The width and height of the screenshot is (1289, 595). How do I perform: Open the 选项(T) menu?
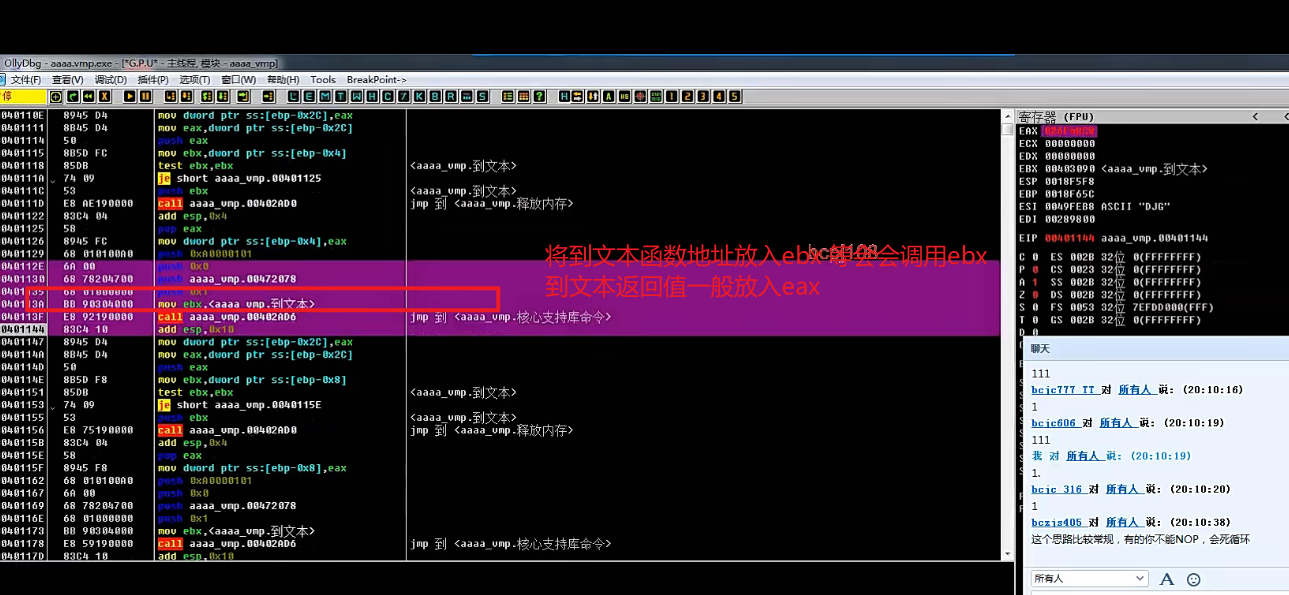(195, 80)
